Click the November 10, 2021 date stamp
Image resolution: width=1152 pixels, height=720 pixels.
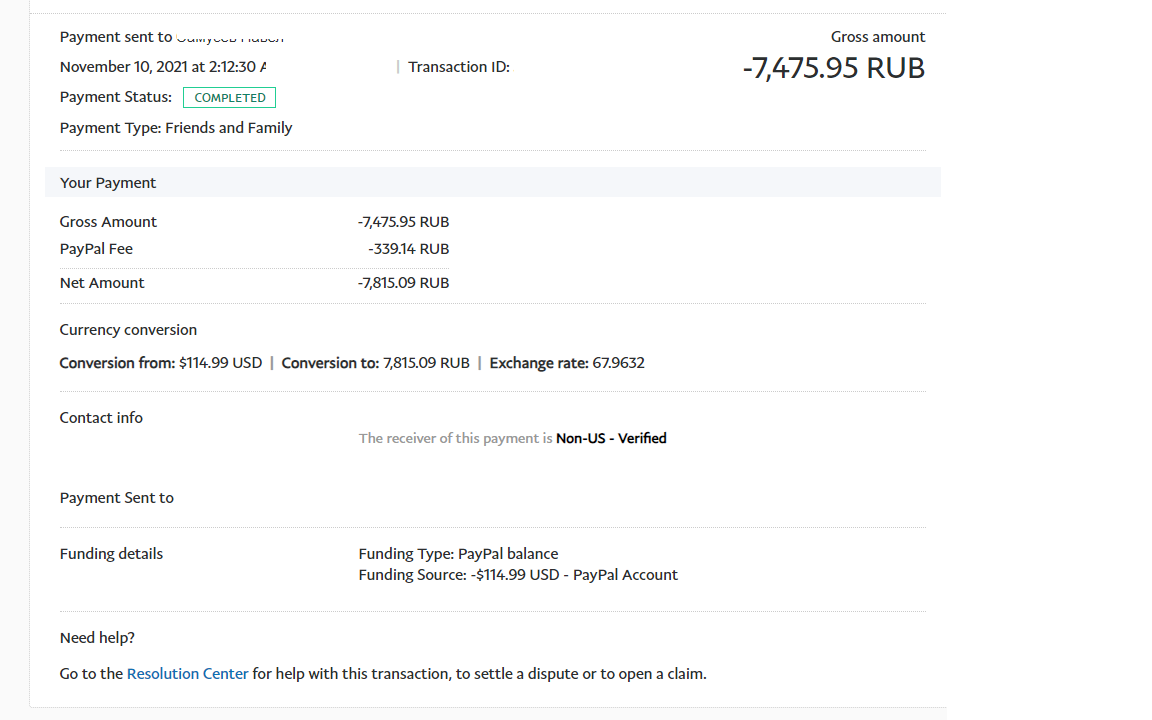[163, 67]
